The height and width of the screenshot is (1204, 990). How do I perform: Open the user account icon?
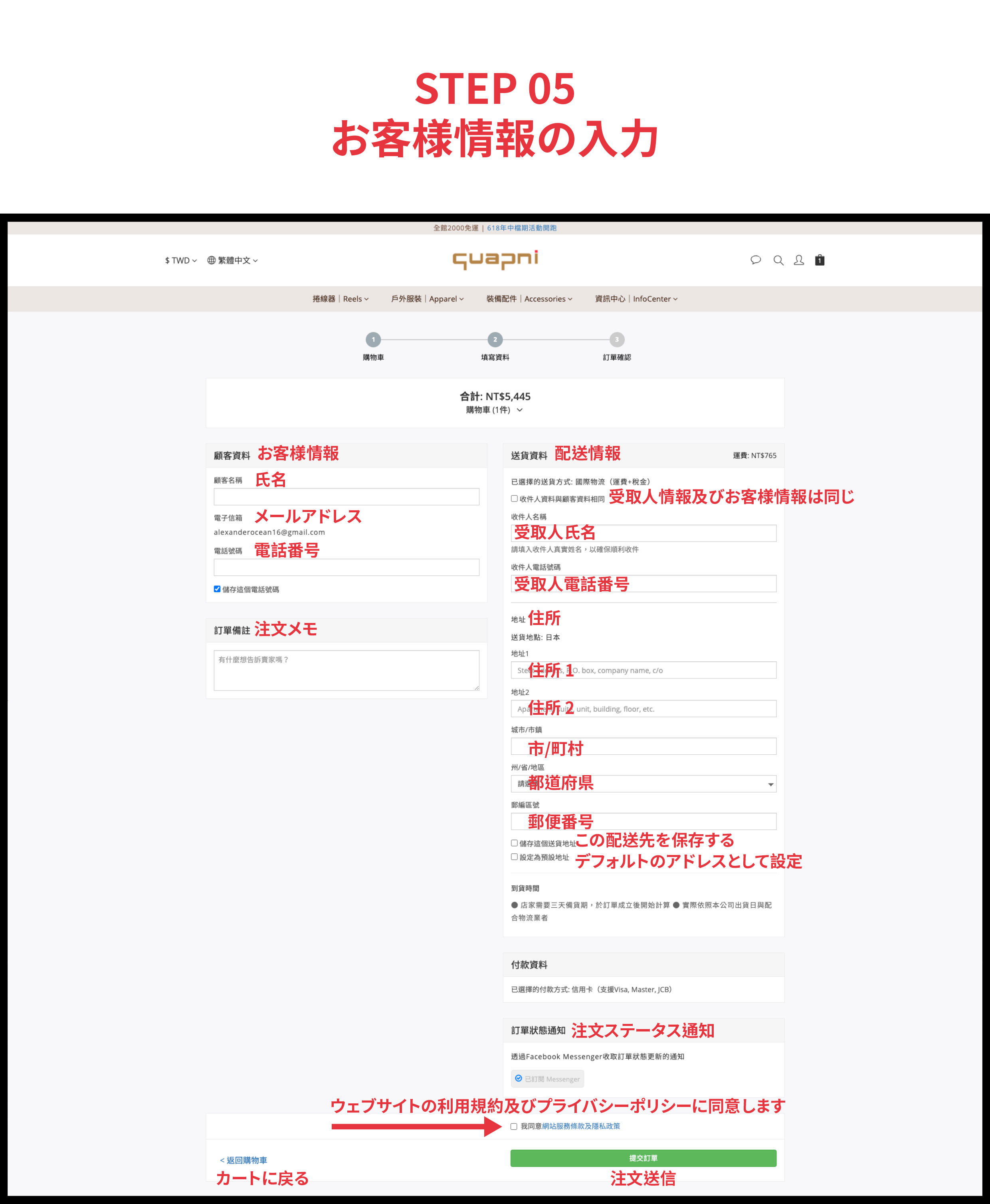(x=799, y=260)
